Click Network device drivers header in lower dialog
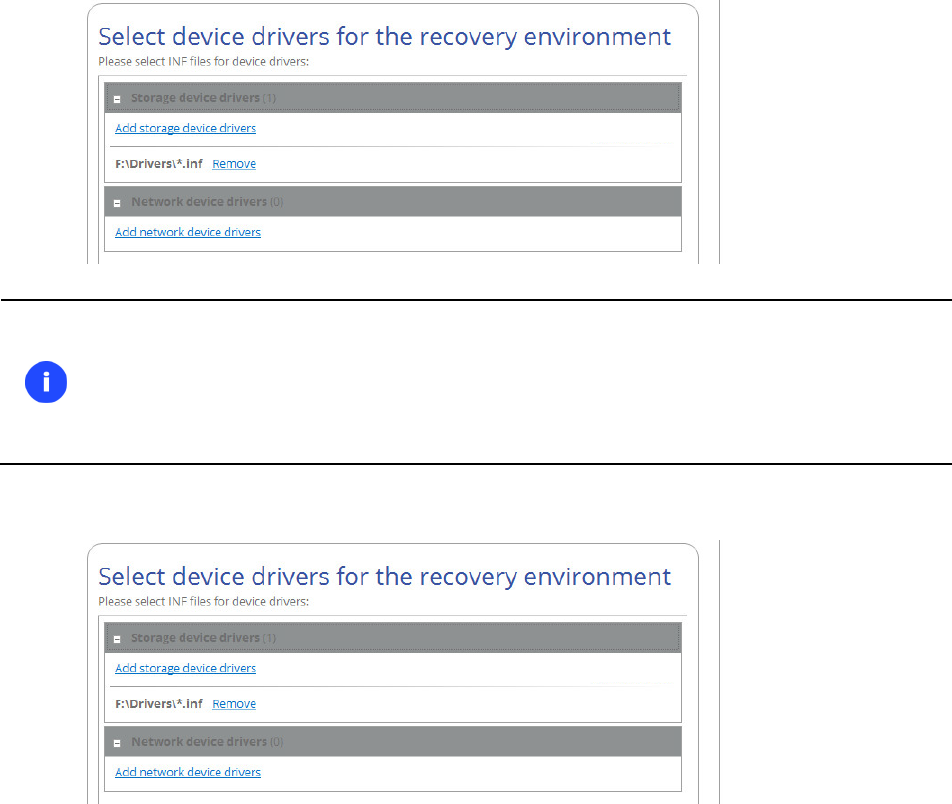The width and height of the screenshot is (952, 804). tap(199, 742)
